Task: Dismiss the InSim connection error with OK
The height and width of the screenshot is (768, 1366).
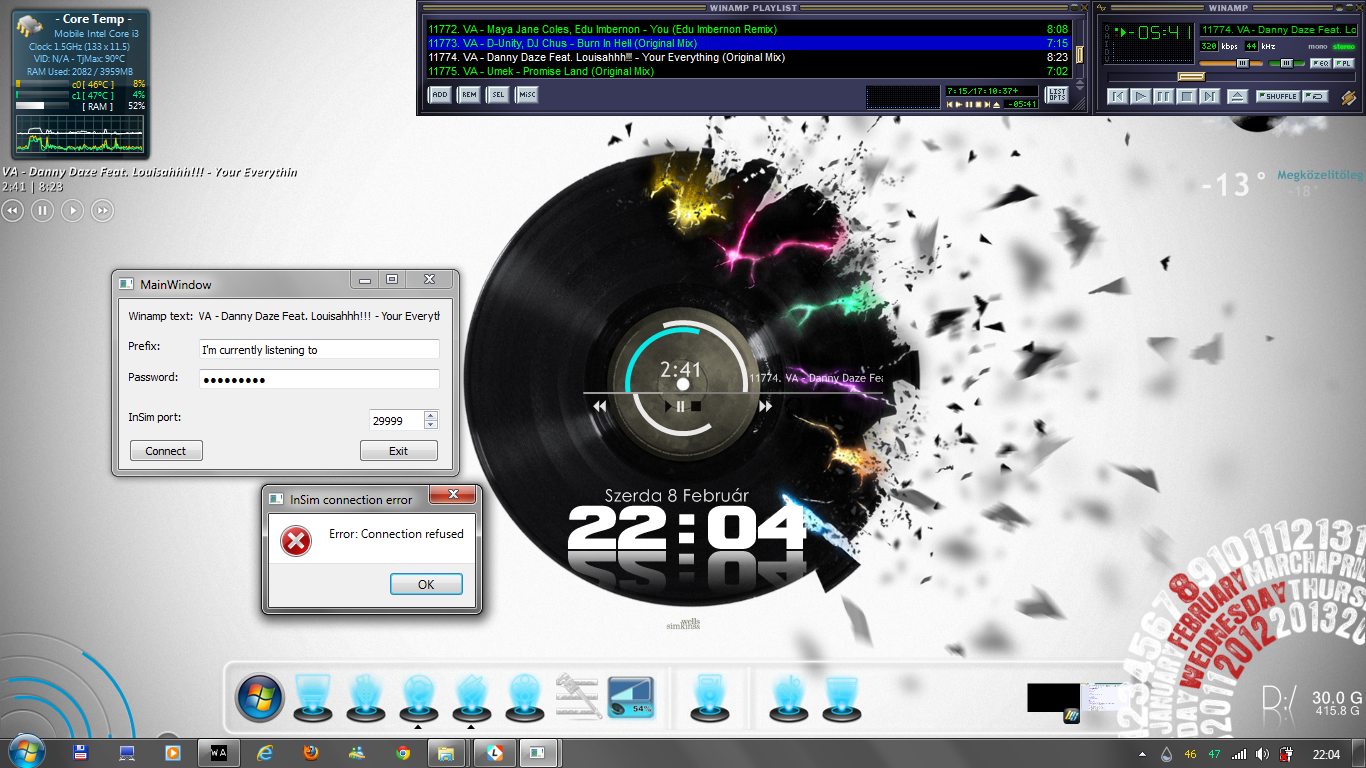Action: pyautogui.click(x=426, y=584)
